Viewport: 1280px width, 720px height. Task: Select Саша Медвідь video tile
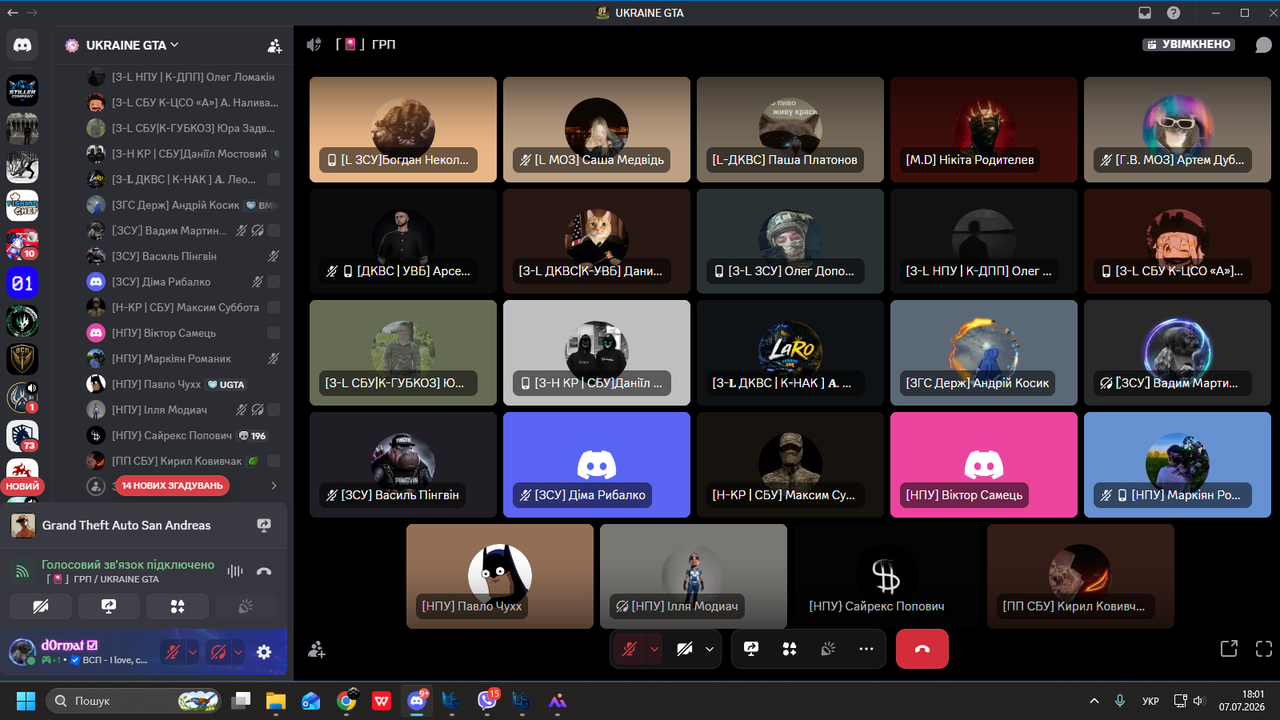click(597, 130)
